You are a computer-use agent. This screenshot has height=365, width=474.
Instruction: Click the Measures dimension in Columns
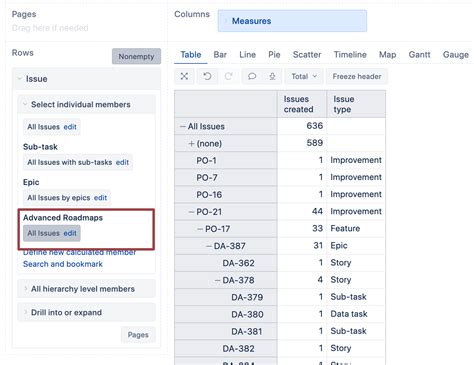[292, 21]
